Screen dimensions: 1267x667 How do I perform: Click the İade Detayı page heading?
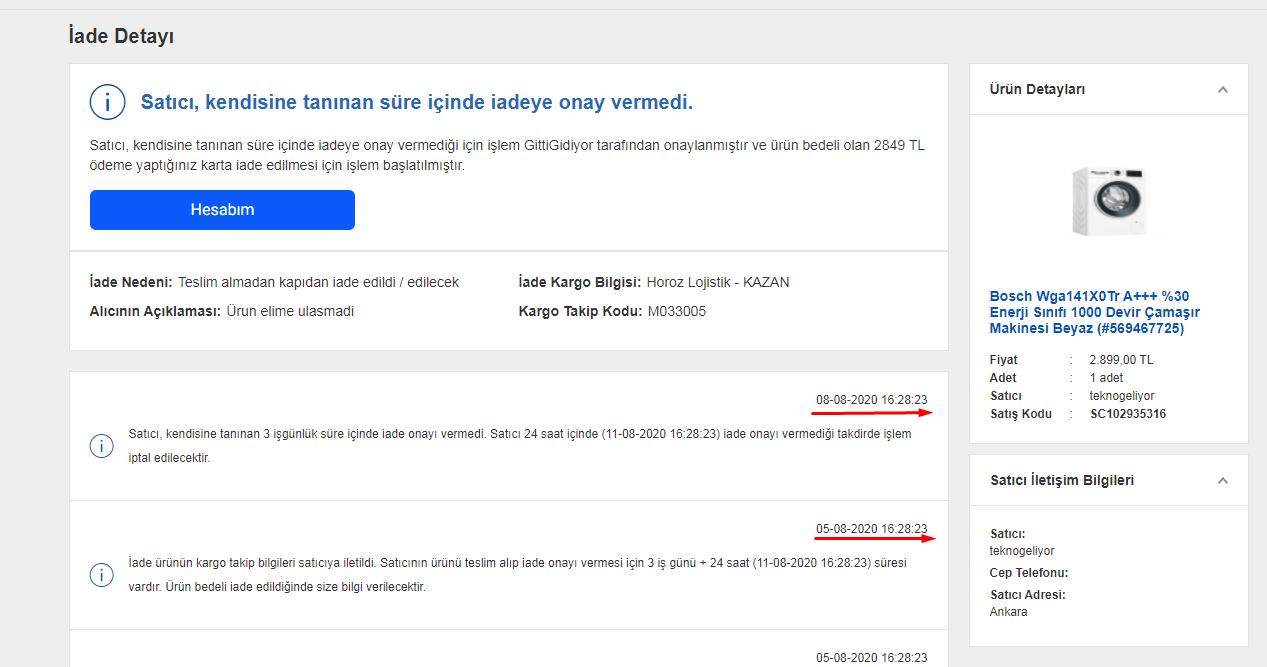pos(121,36)
